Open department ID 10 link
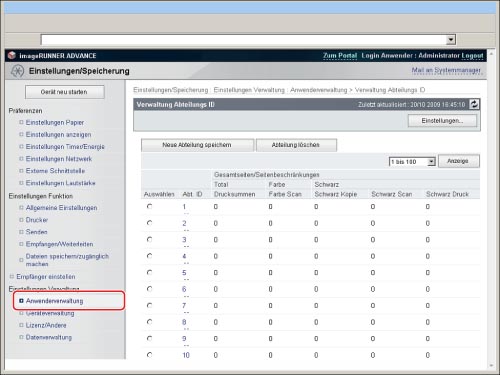 [186, 355]
